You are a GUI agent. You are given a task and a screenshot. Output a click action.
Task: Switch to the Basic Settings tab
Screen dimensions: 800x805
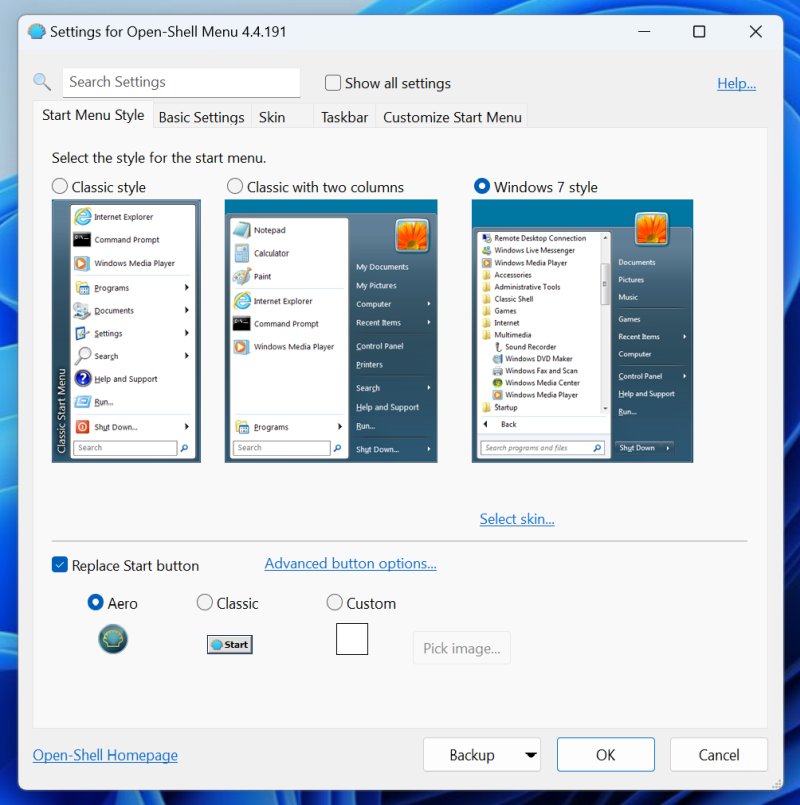click(201, 117)
